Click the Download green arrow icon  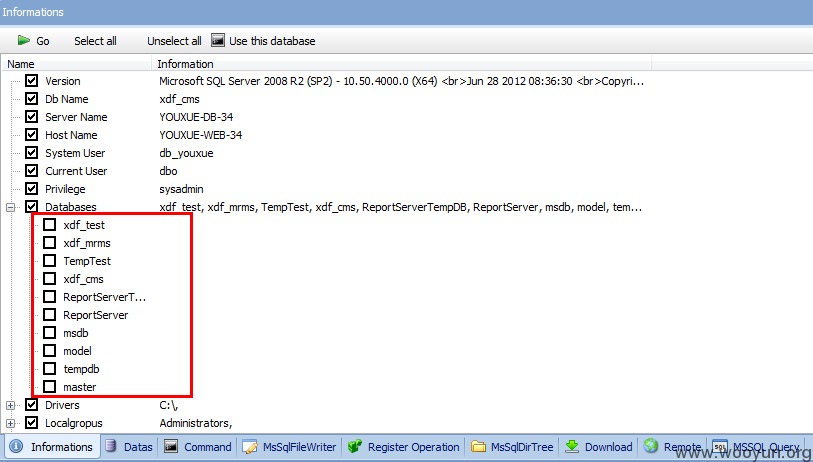572,446
